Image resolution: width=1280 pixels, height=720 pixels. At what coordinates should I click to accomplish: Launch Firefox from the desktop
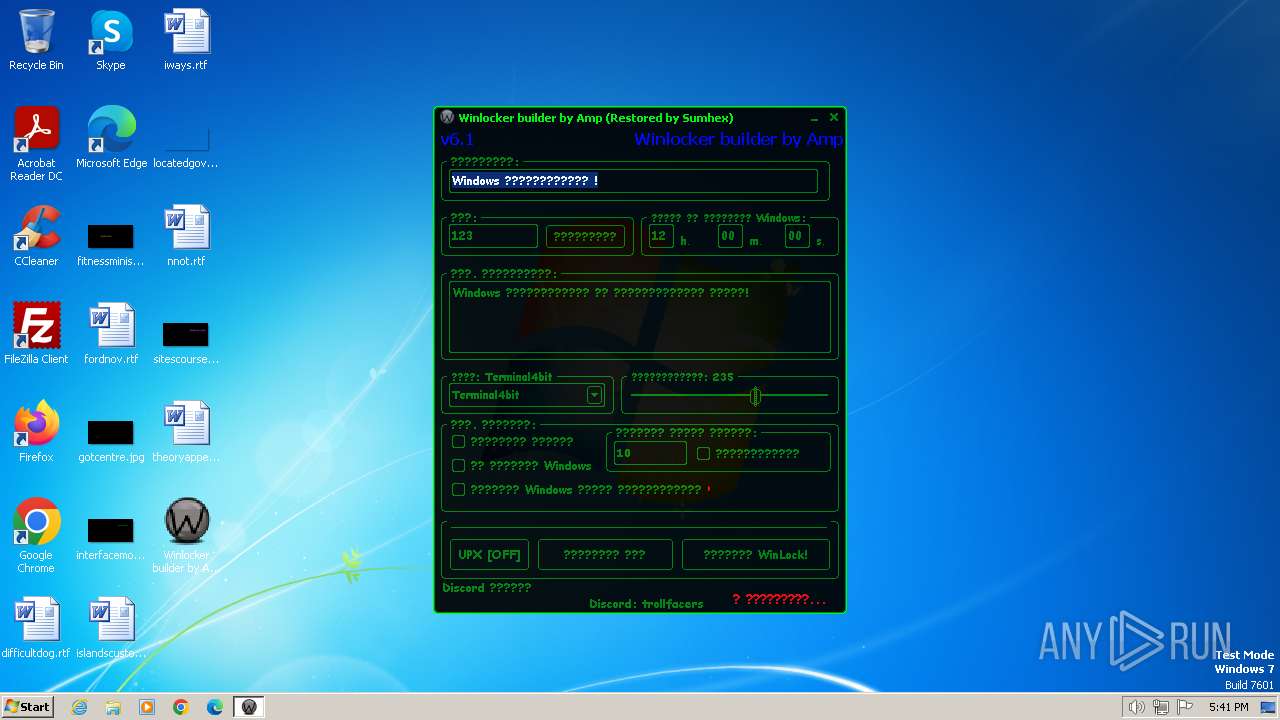point(36,431)
